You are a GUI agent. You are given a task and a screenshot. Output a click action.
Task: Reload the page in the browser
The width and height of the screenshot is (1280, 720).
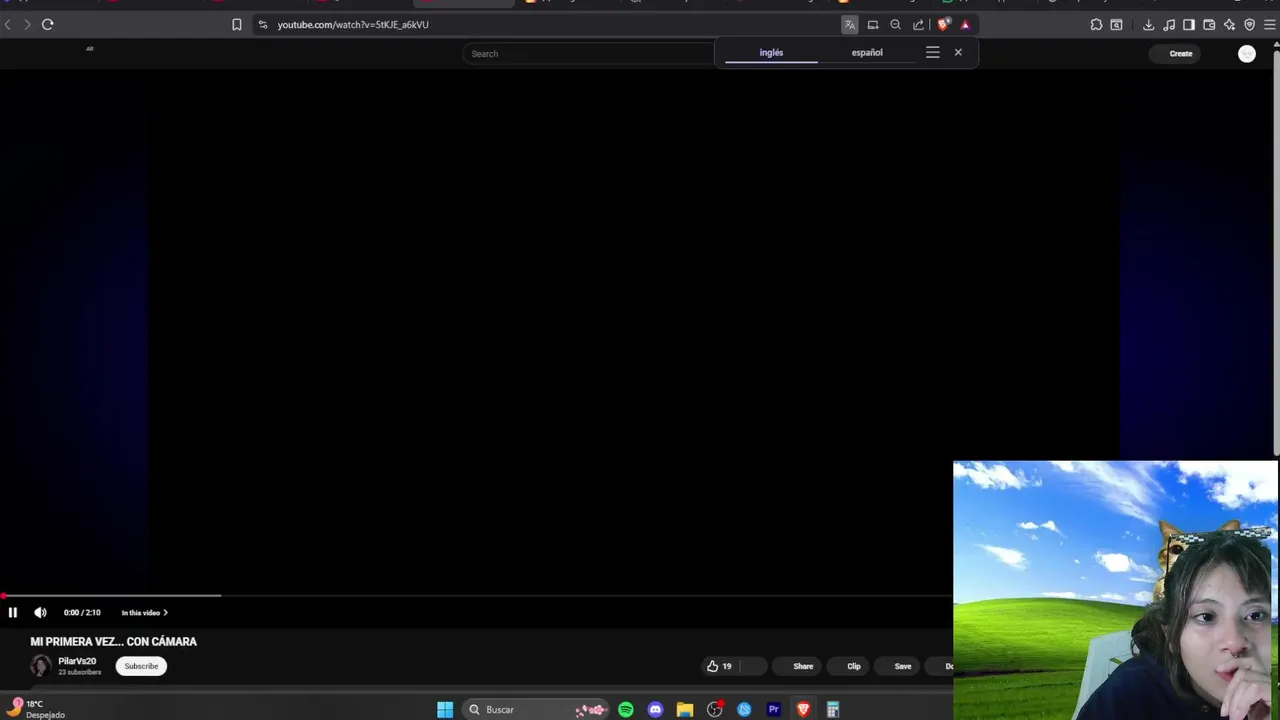(x=47, y=24)
